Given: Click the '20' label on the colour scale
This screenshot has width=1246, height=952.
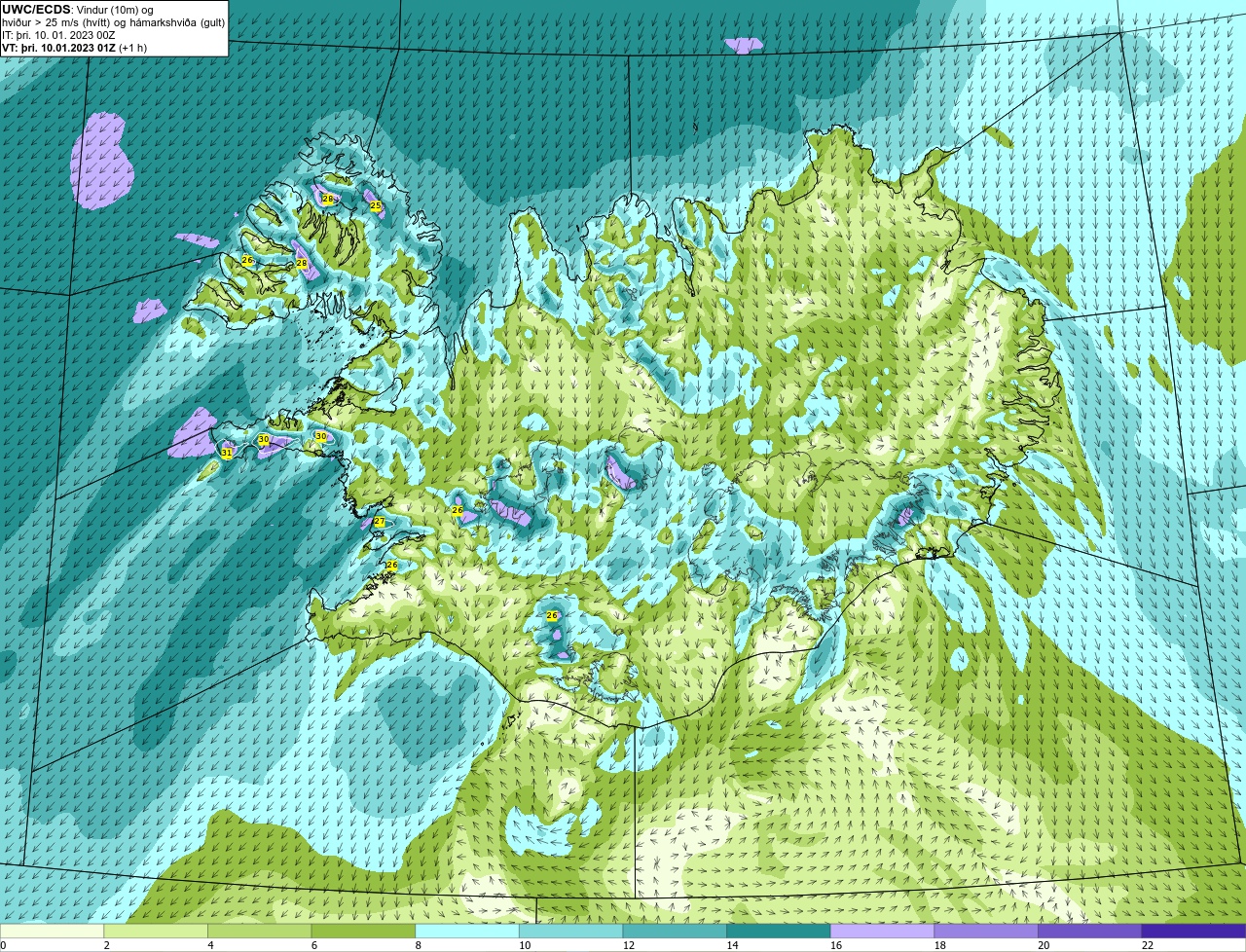Looking at the screenshot, I should coord(1044,945).
